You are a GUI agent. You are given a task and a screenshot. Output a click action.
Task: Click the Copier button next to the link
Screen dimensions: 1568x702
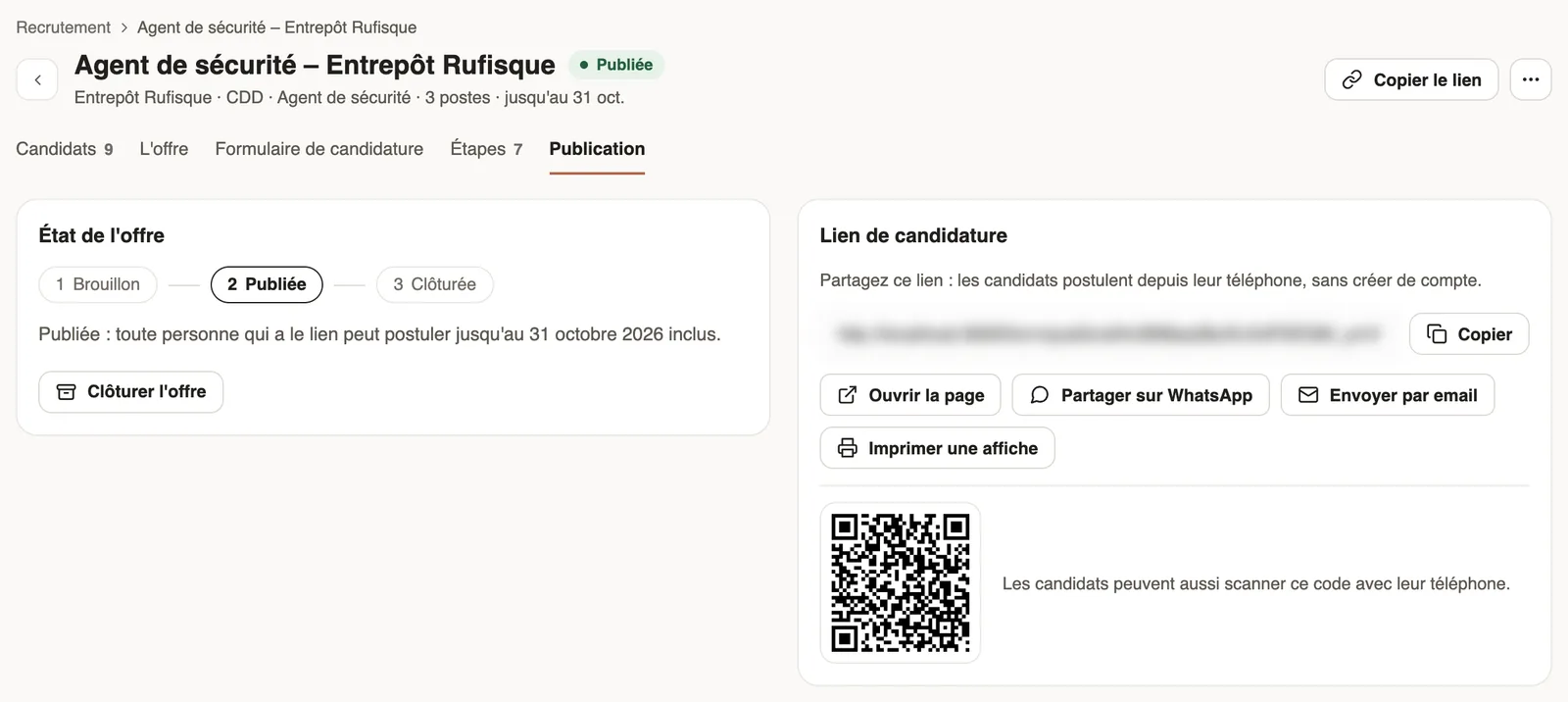tap(1469, 334)
